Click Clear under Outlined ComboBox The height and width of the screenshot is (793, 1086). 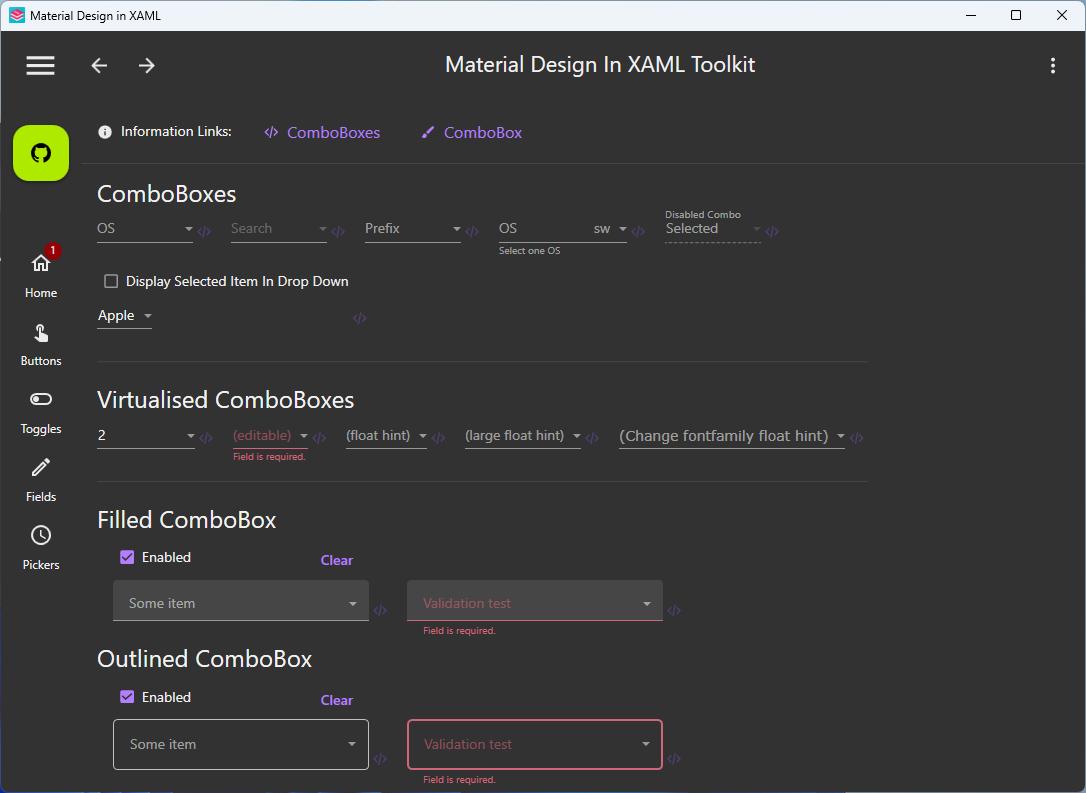point(337,700)
